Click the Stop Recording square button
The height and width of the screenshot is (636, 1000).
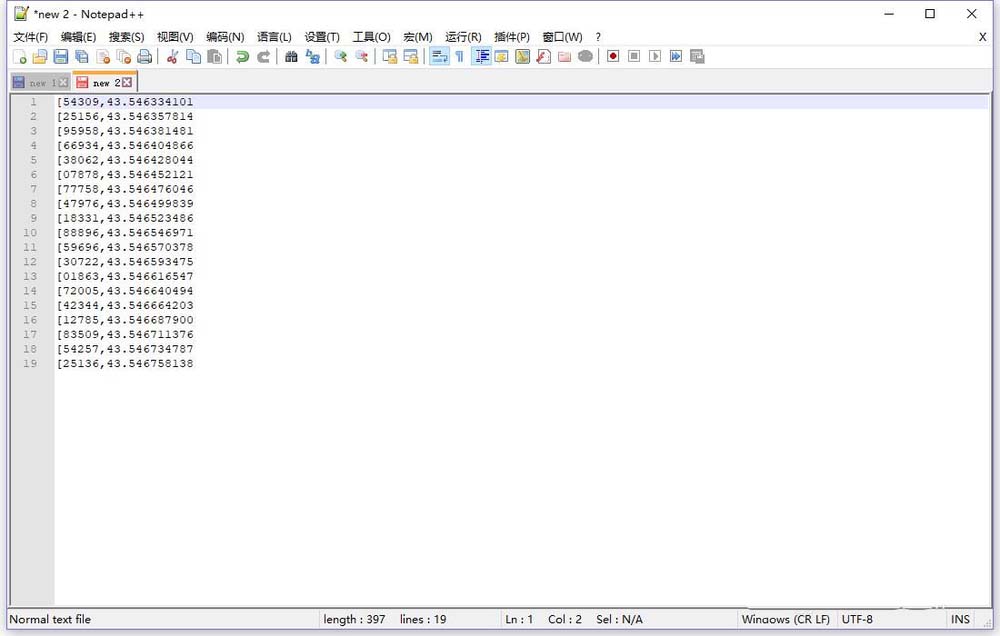coord(634,57)
